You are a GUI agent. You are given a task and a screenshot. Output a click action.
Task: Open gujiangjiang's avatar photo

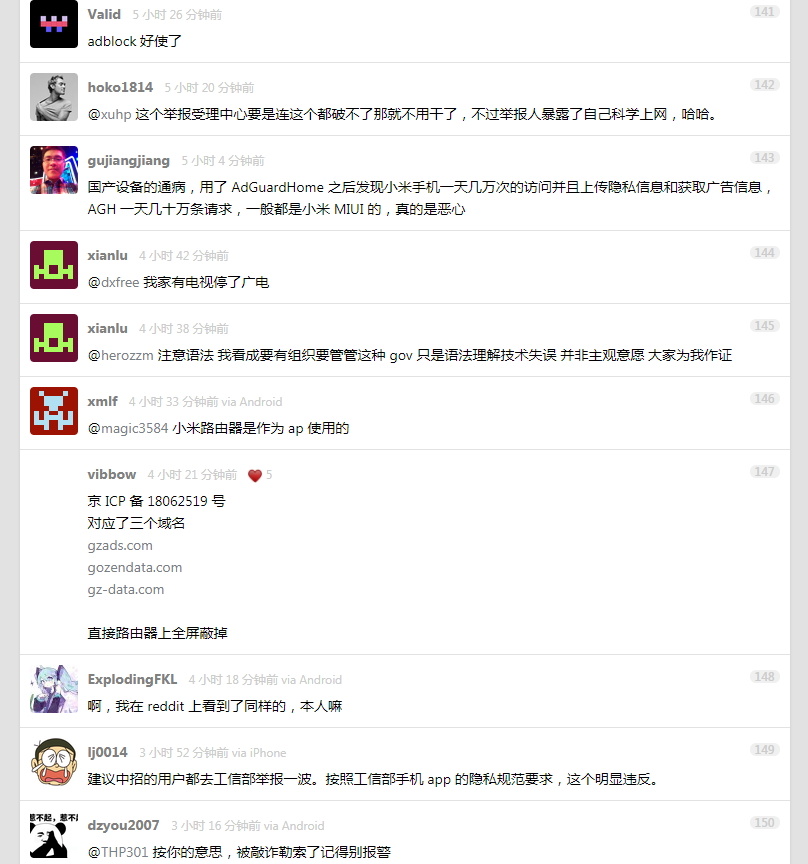tap(53, 170)
